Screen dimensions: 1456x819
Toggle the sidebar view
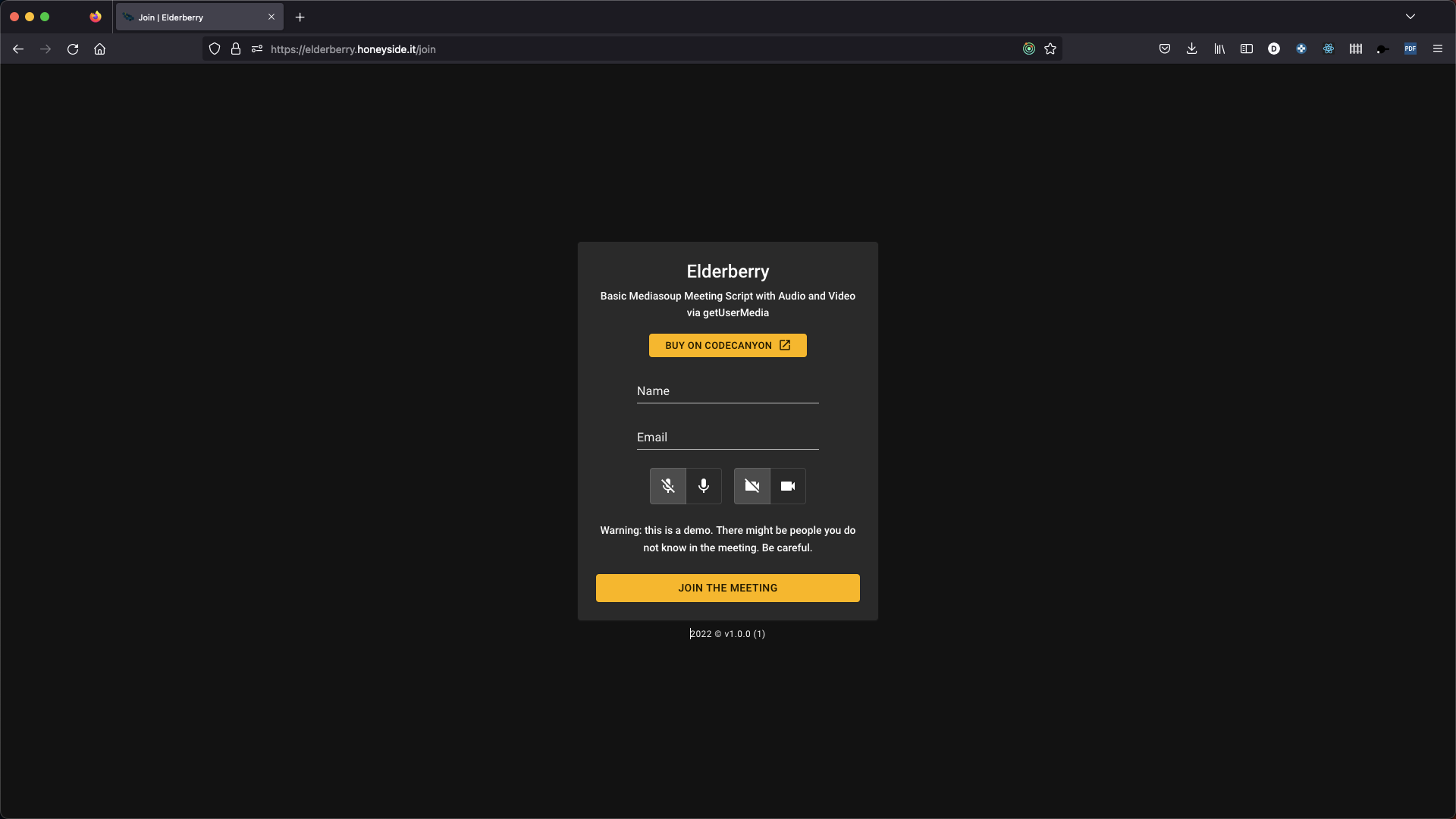pyautogui.click(x=1246, y=49)
